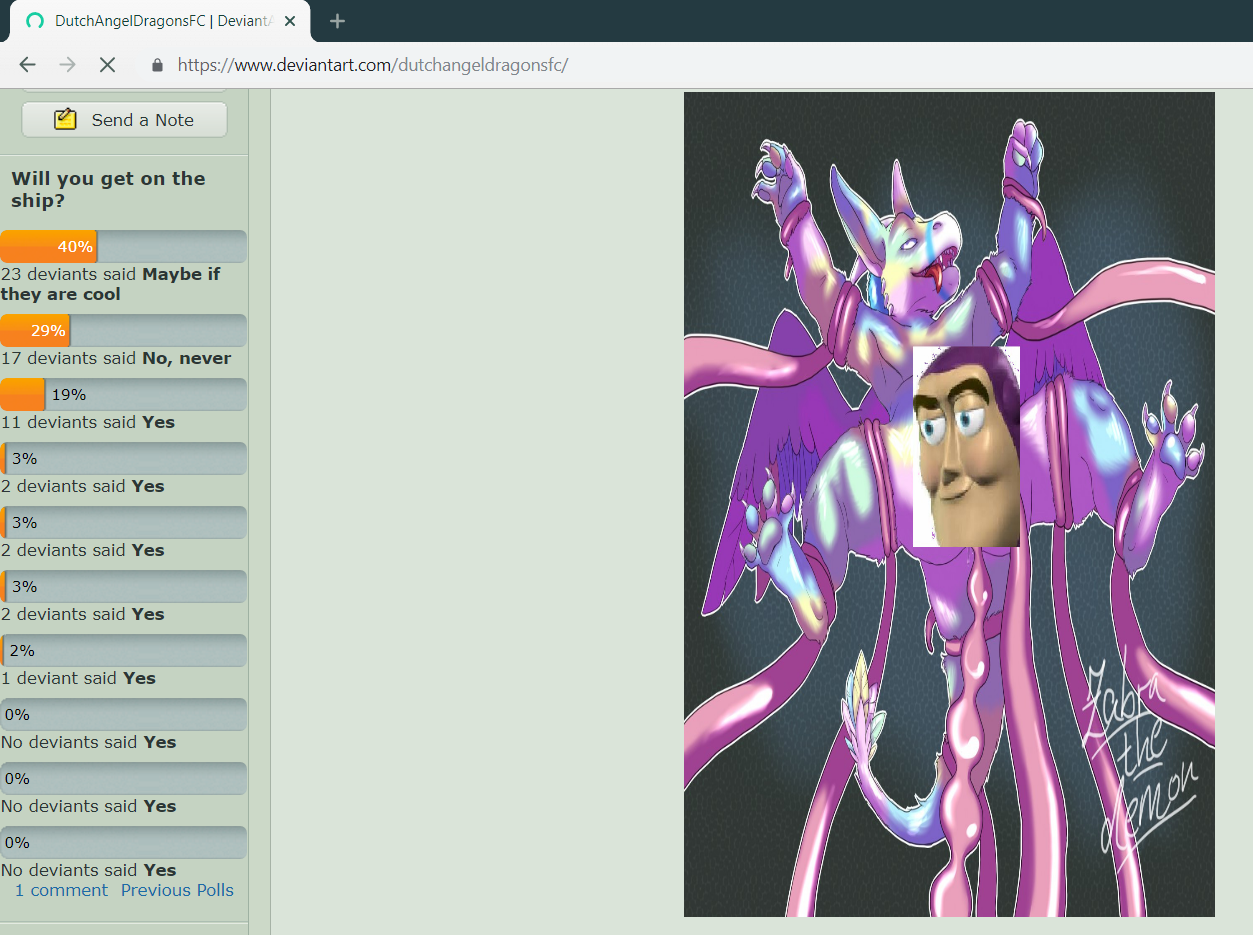This screenshot has width=1253, height=935.
Task: Stop page loading with the X button
Action: click(x=107, y=65)
